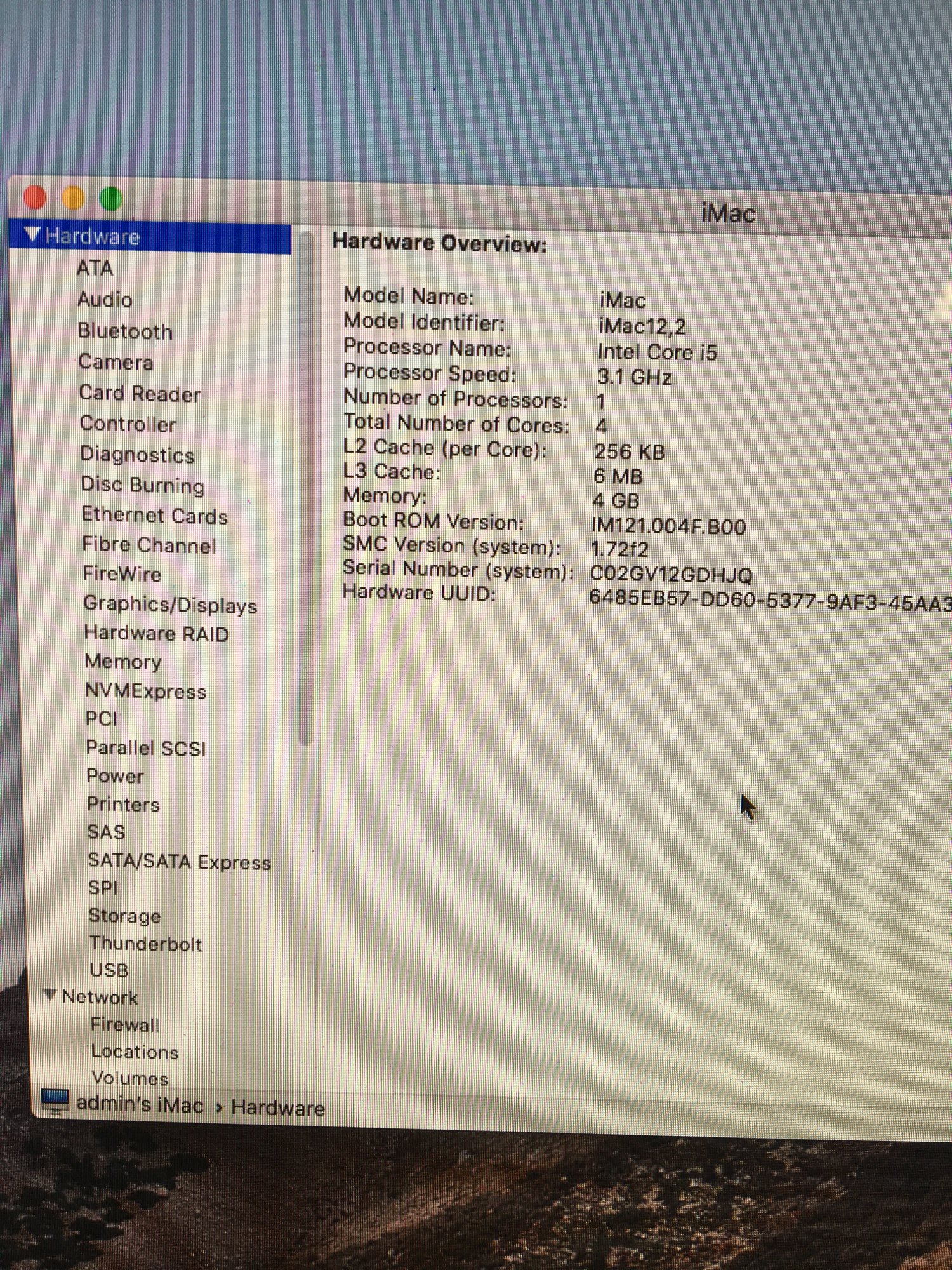Open Ethernet Cards entry
The image size is (952, 1270).
[x=154, y=515]
